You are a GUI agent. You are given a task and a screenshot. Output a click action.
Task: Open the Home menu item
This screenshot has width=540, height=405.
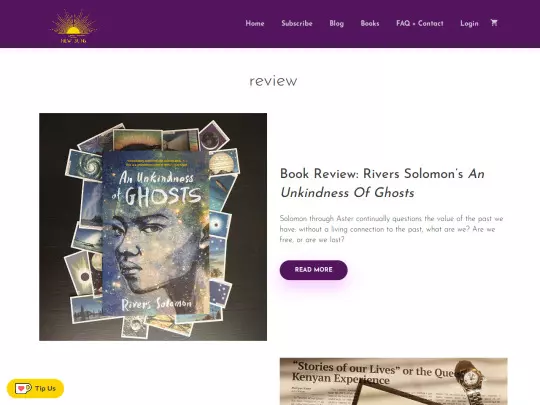pyautogui.click(x=255, y=23)
